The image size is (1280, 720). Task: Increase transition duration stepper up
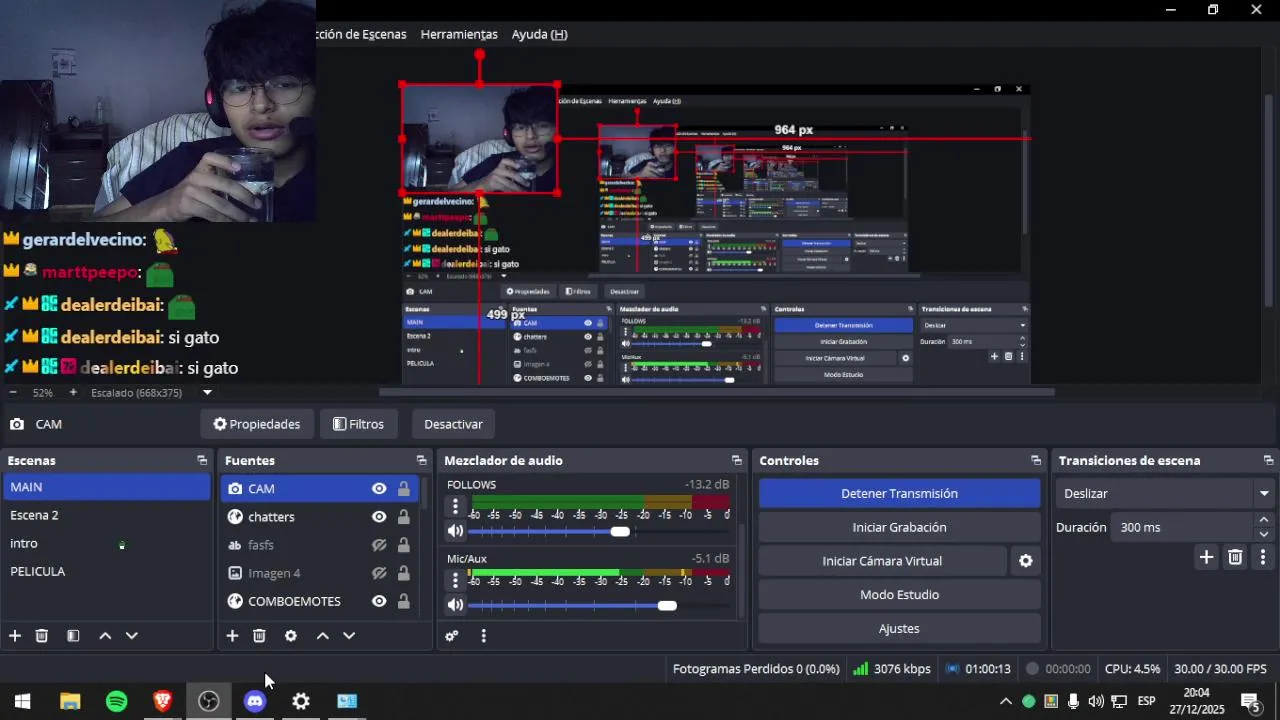[1263, 520]
